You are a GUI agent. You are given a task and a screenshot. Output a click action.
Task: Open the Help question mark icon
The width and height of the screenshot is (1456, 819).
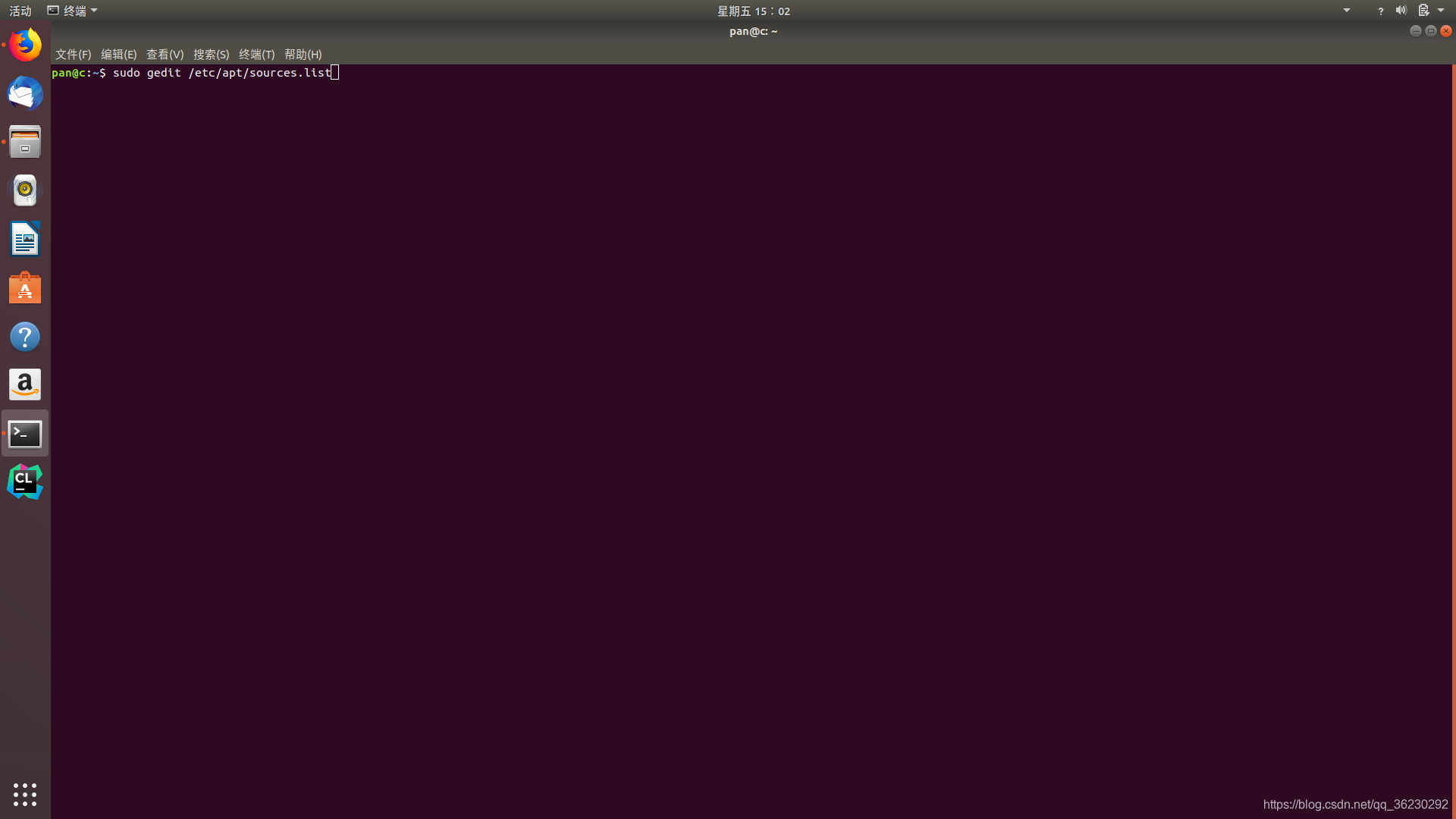coord(25,336)
